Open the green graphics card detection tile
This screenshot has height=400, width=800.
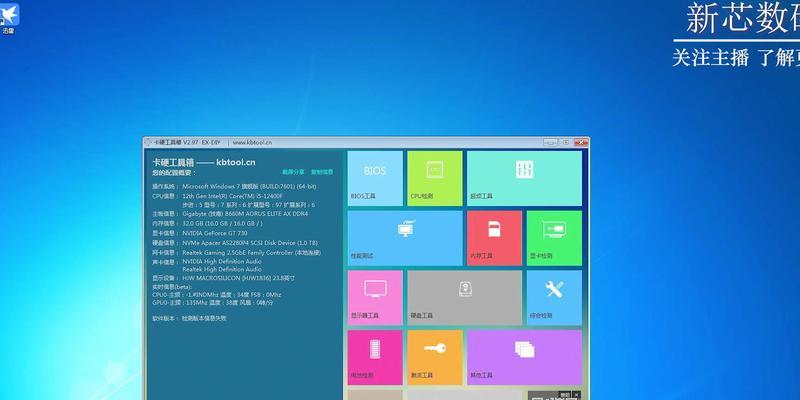554,238
